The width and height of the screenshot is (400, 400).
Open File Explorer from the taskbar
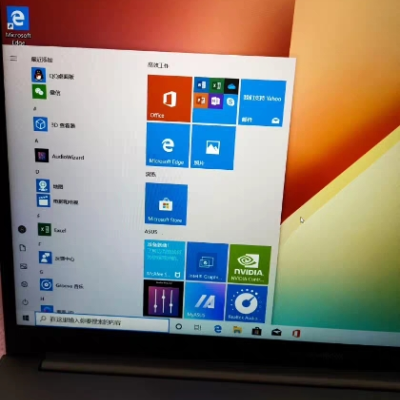(237, 330)
